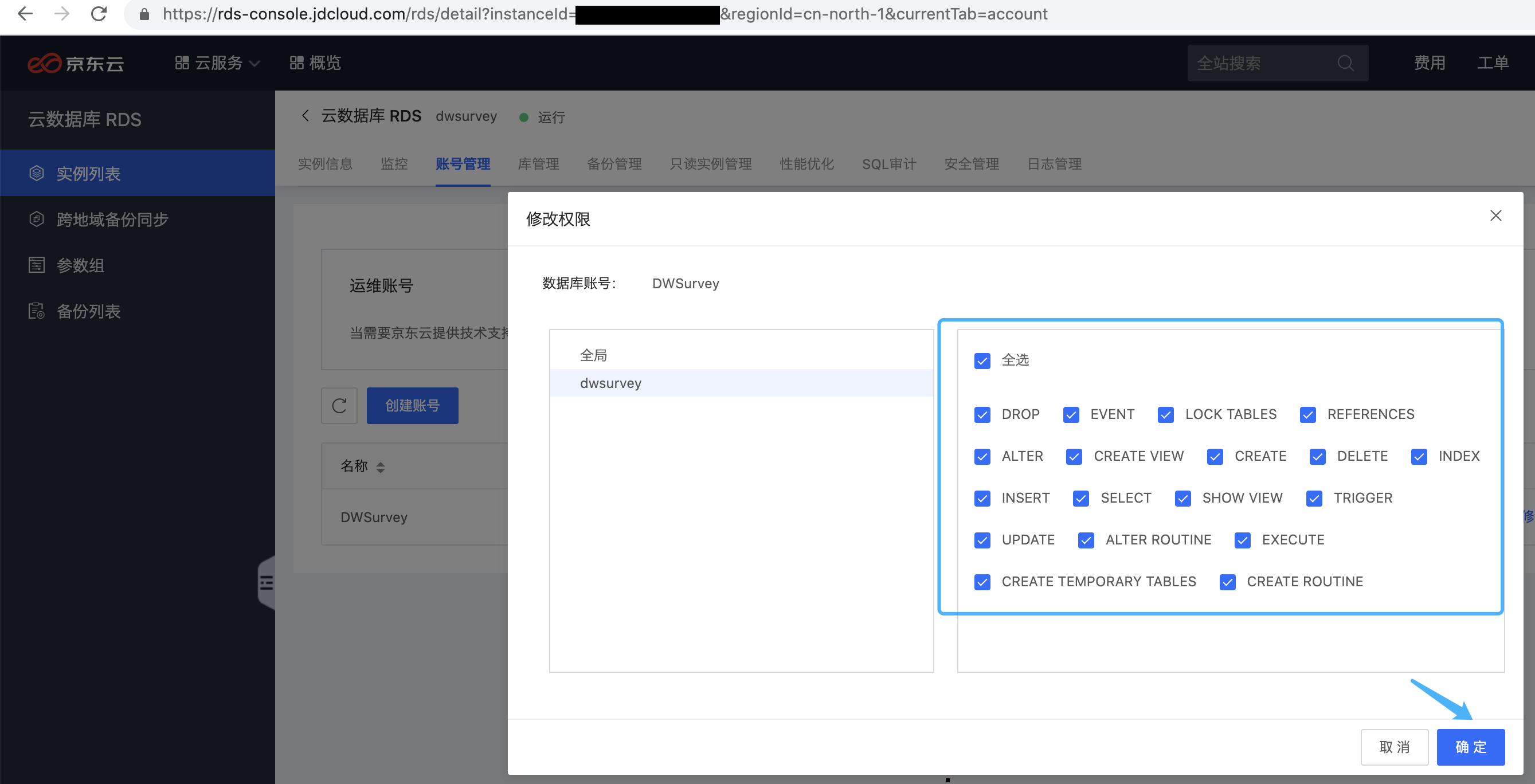Click the JD Cloud logo
The image size is (1535, 784).
[x=76, y=62]
